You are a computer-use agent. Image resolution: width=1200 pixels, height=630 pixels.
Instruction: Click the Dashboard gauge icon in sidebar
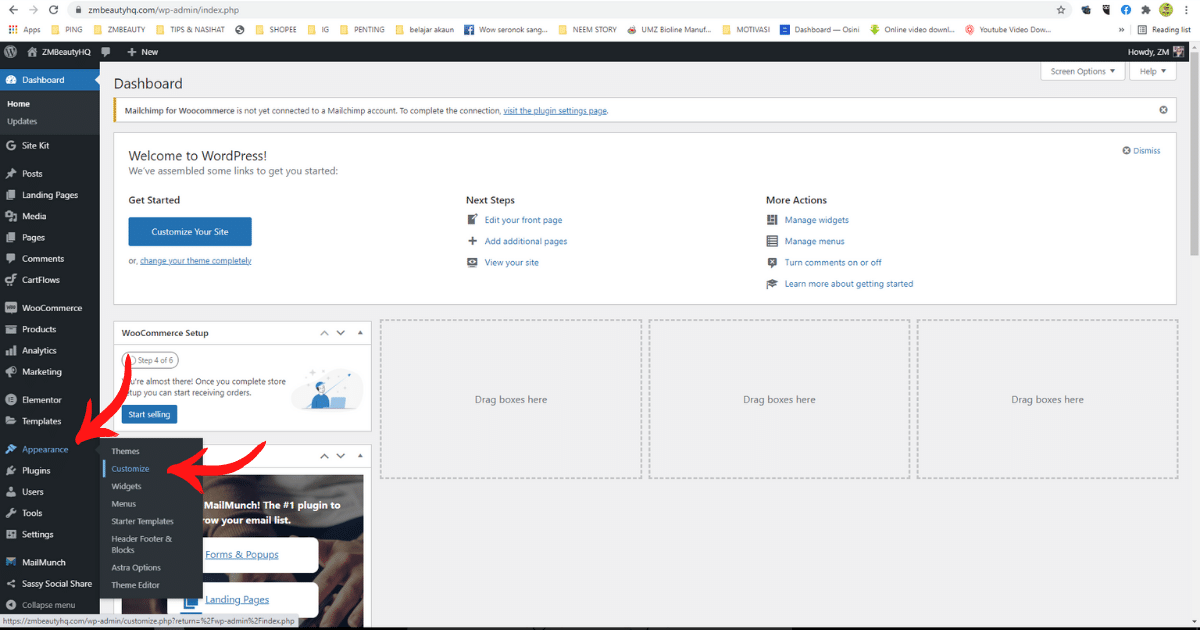coord(11,80)
